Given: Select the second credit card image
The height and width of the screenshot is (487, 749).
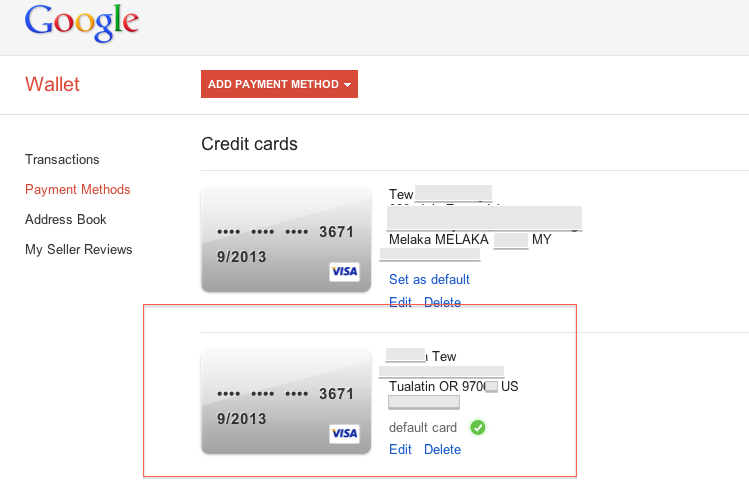Looking at the screenshot, I should [286, 401].
